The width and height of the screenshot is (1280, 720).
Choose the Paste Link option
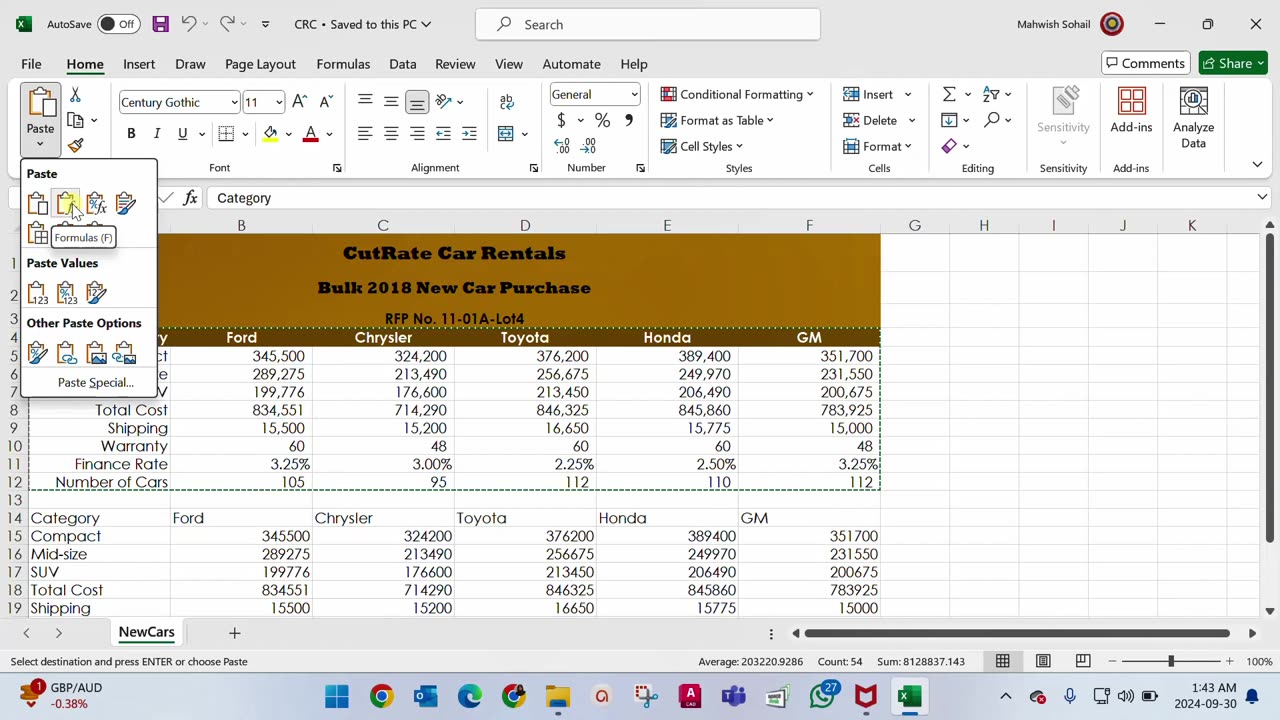pos(67,353)
